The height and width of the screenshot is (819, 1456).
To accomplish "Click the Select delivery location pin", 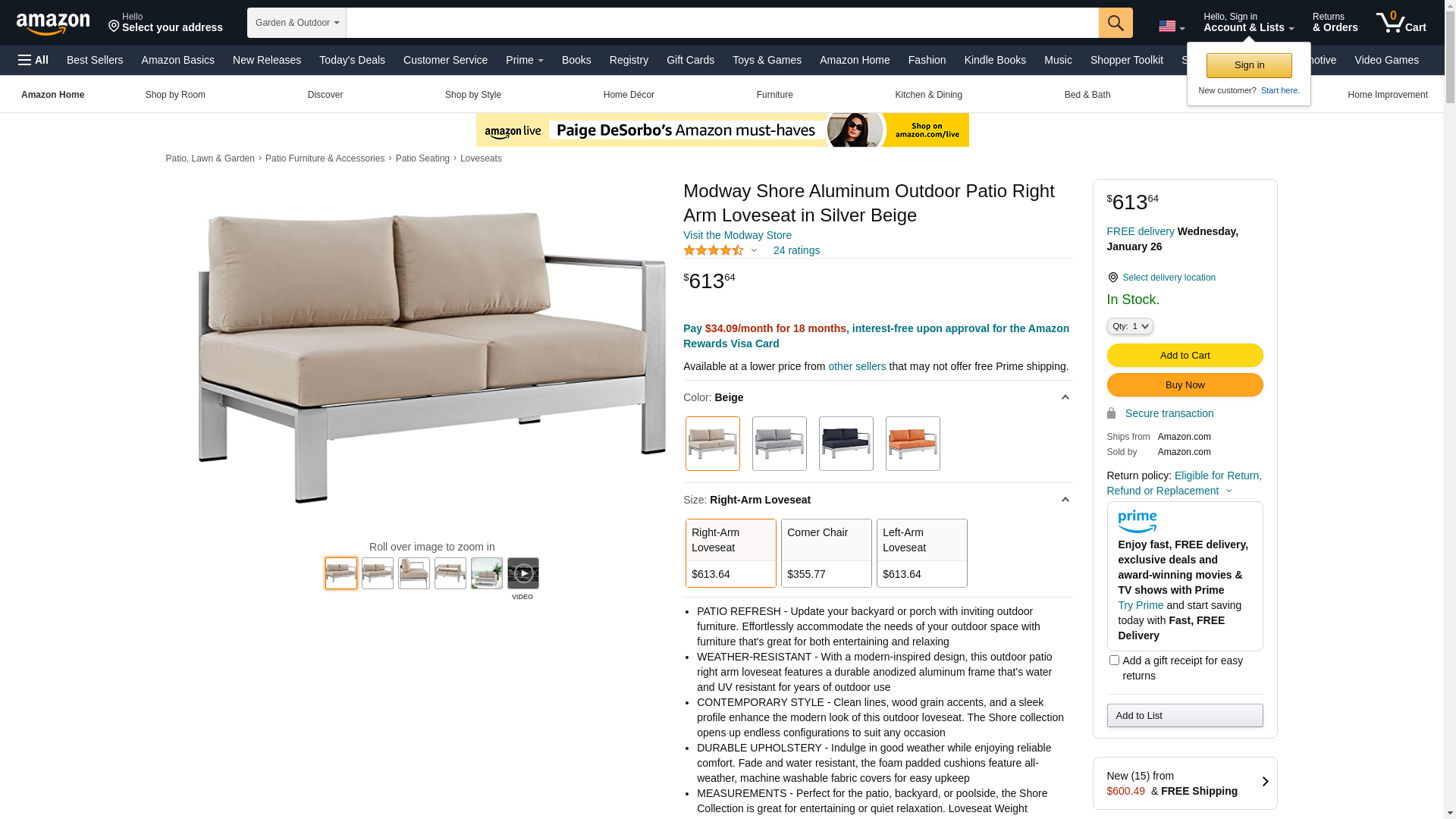I will click(1112, 278).
